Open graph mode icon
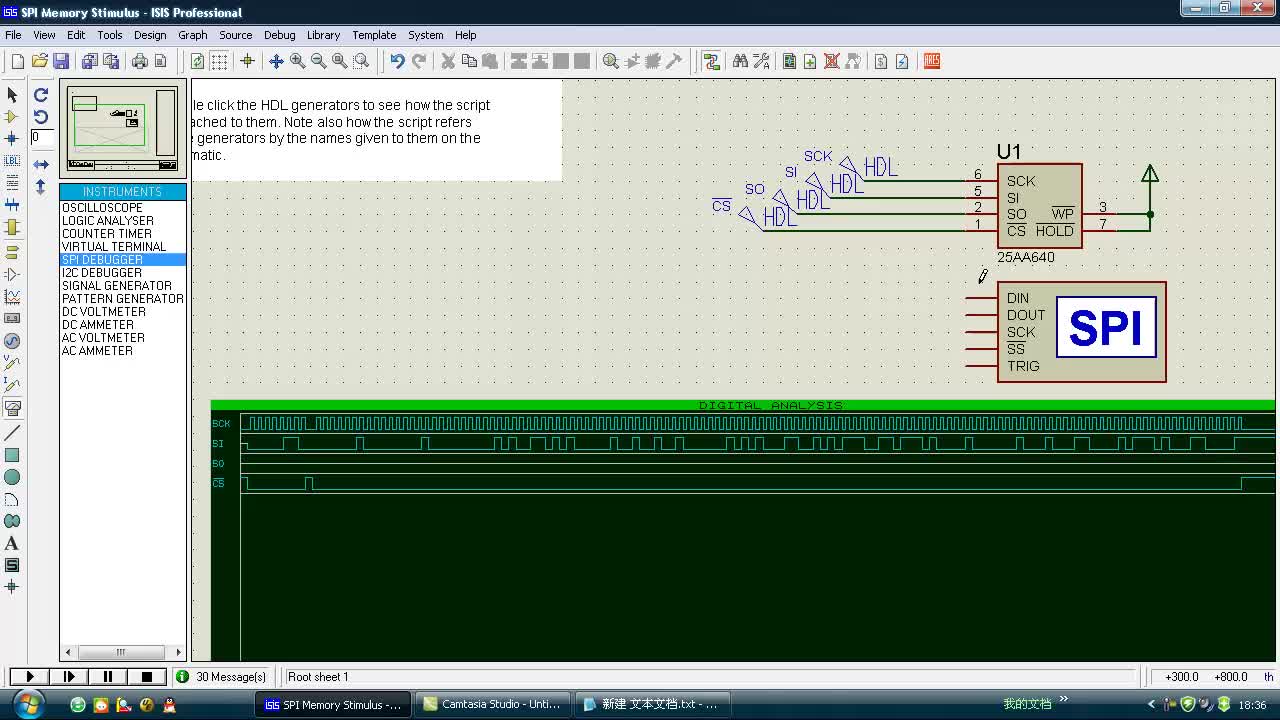This screenshot has width=1280, height=720. point(12,297)
